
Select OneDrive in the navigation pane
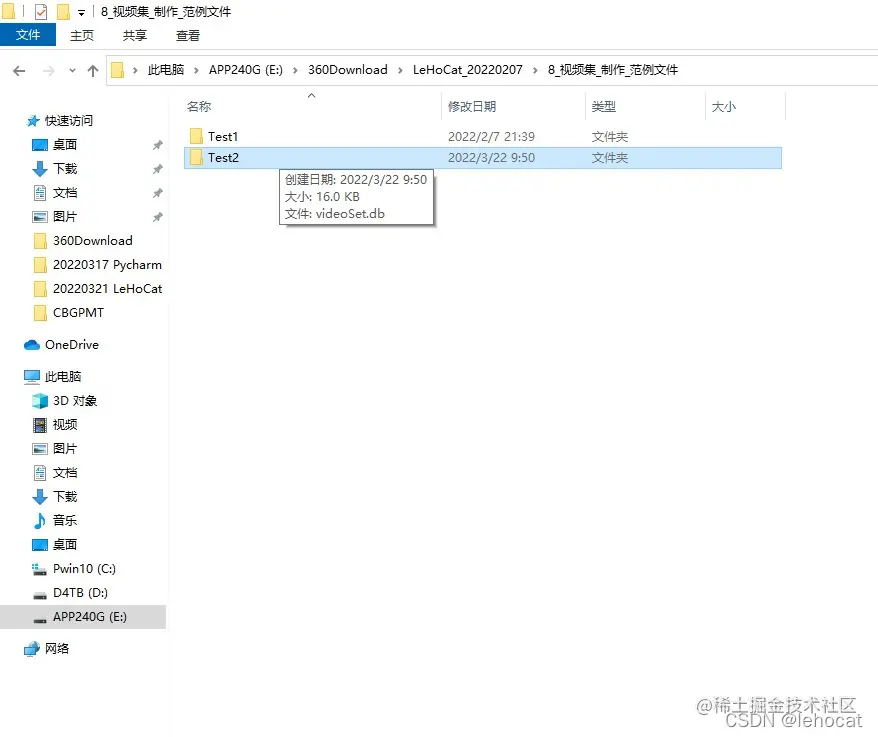click(x=70, y=344)
